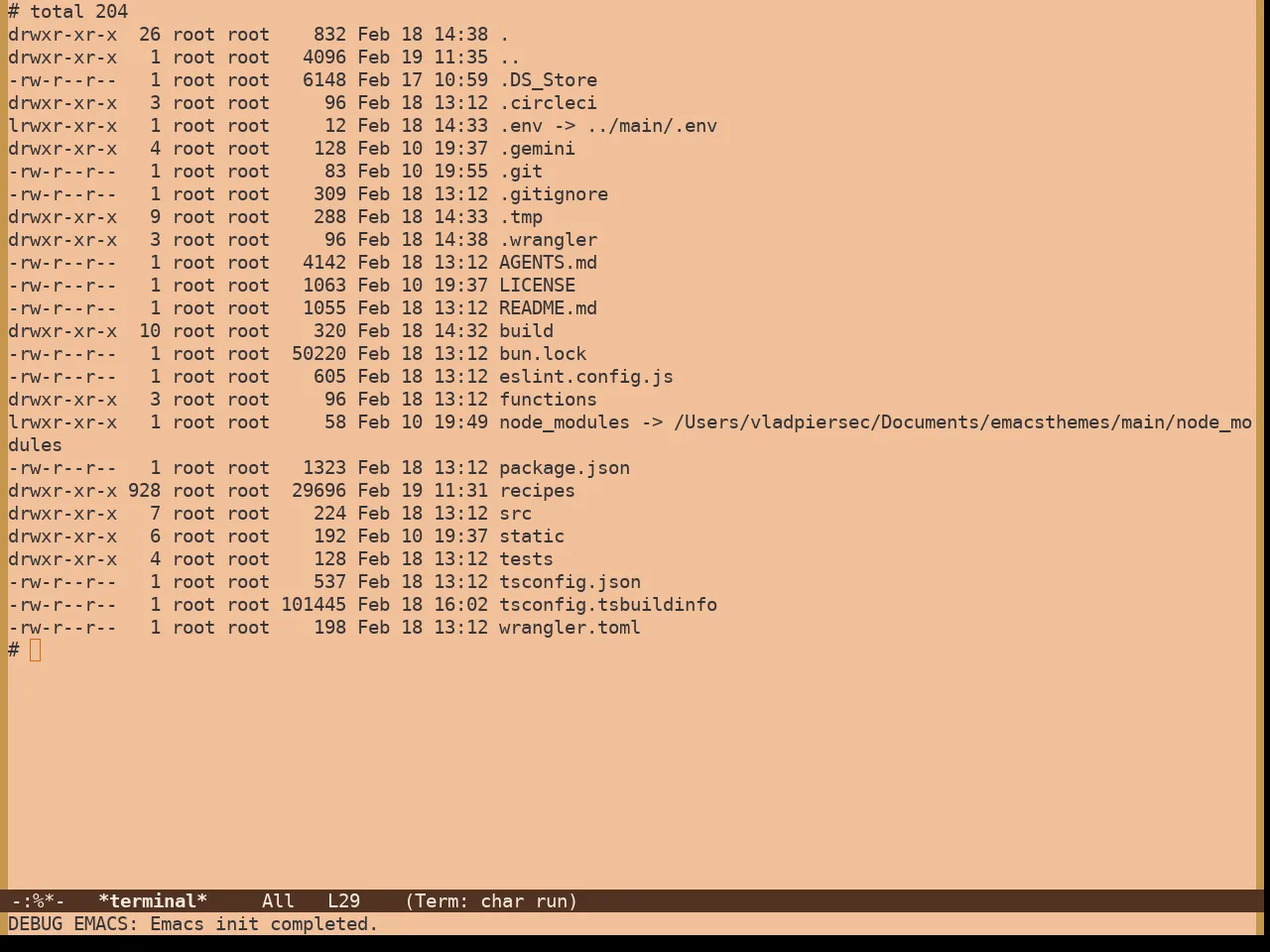Click the wrangler.toml file name
Viewport: 1270px width, 952px height.
click(x=570, y=628)
